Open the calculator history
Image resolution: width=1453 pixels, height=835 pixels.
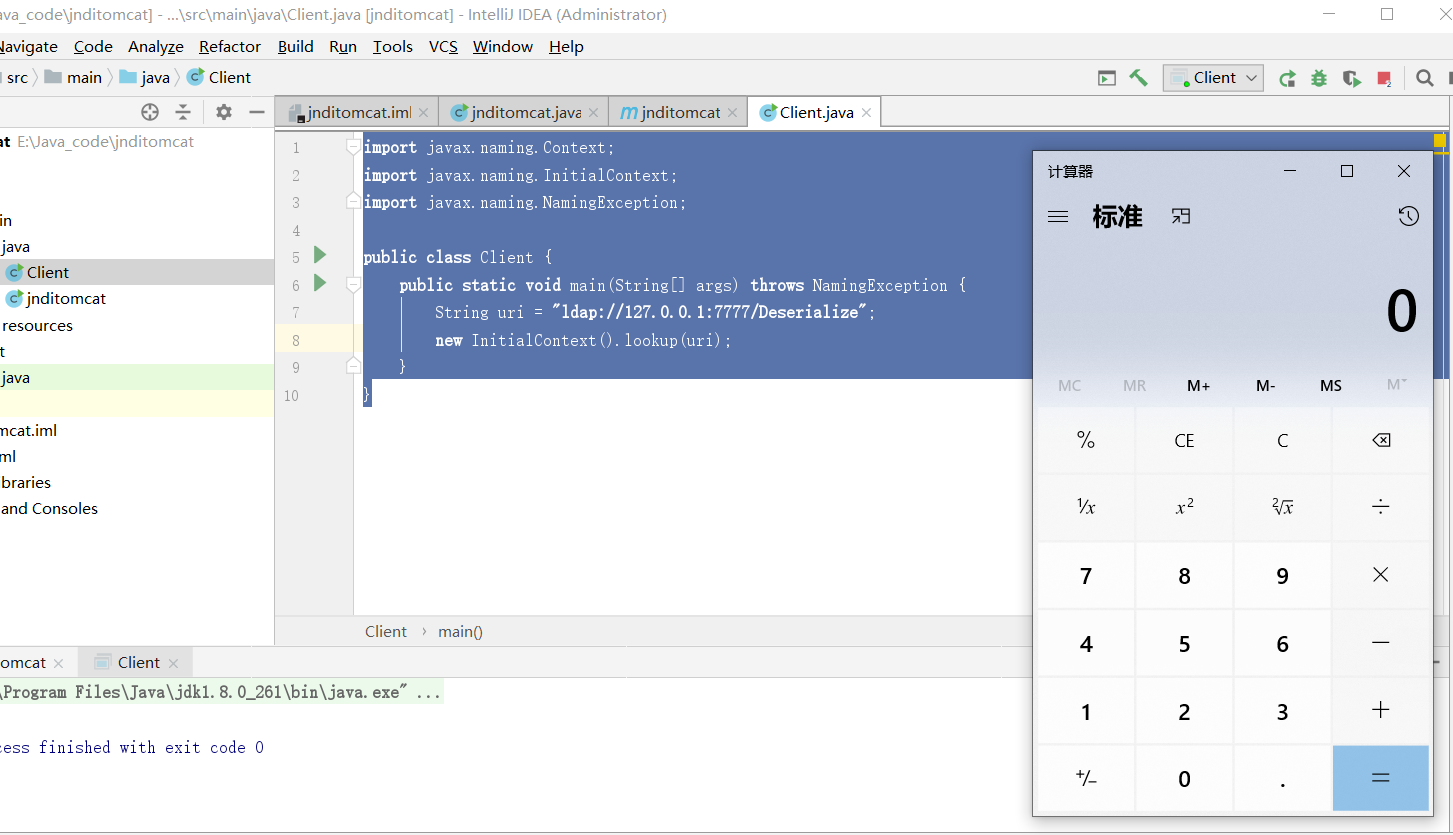pyautogui.click(x=1408, y=216)
